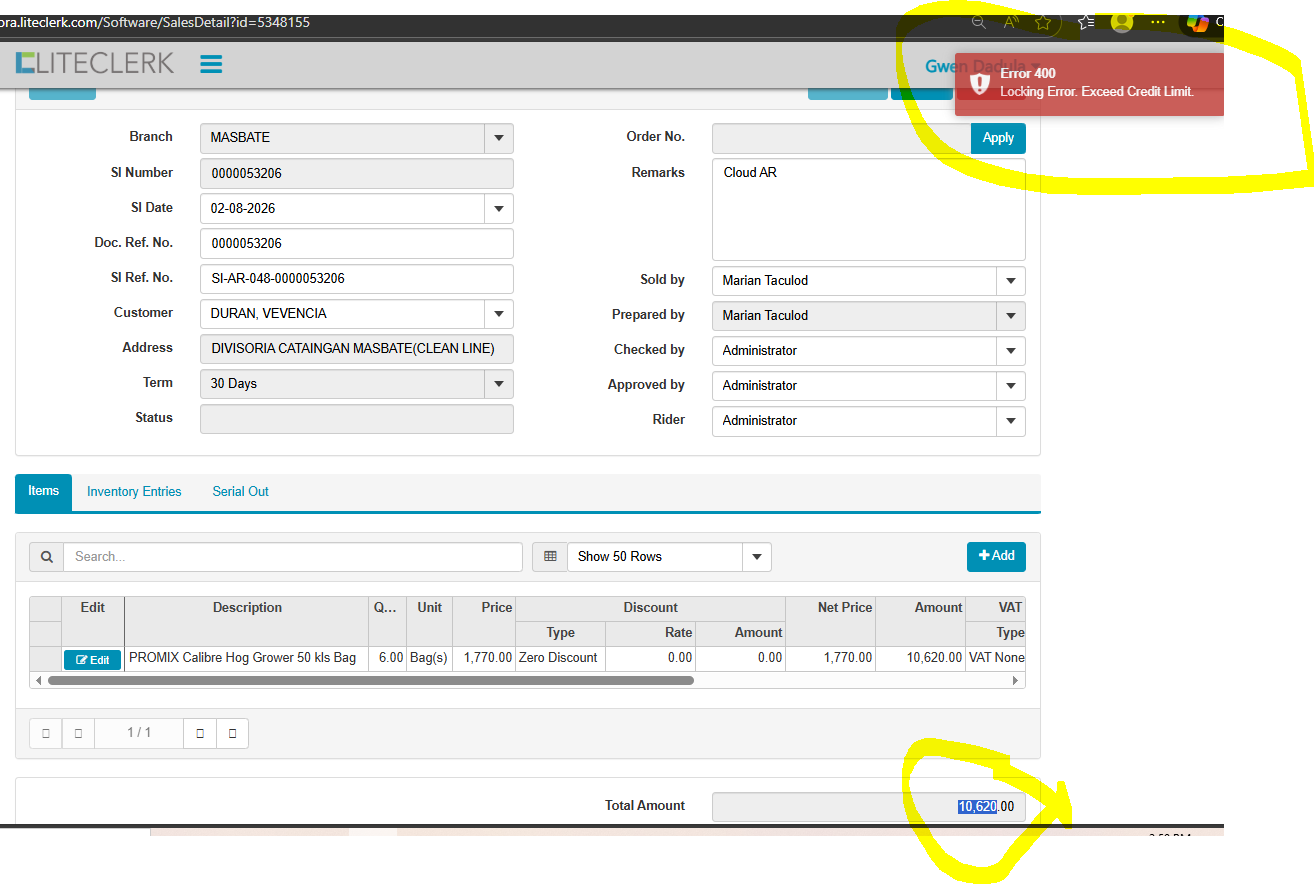
Task: Click the Error 400 alert notification
Action: (x=1089, y=83)
